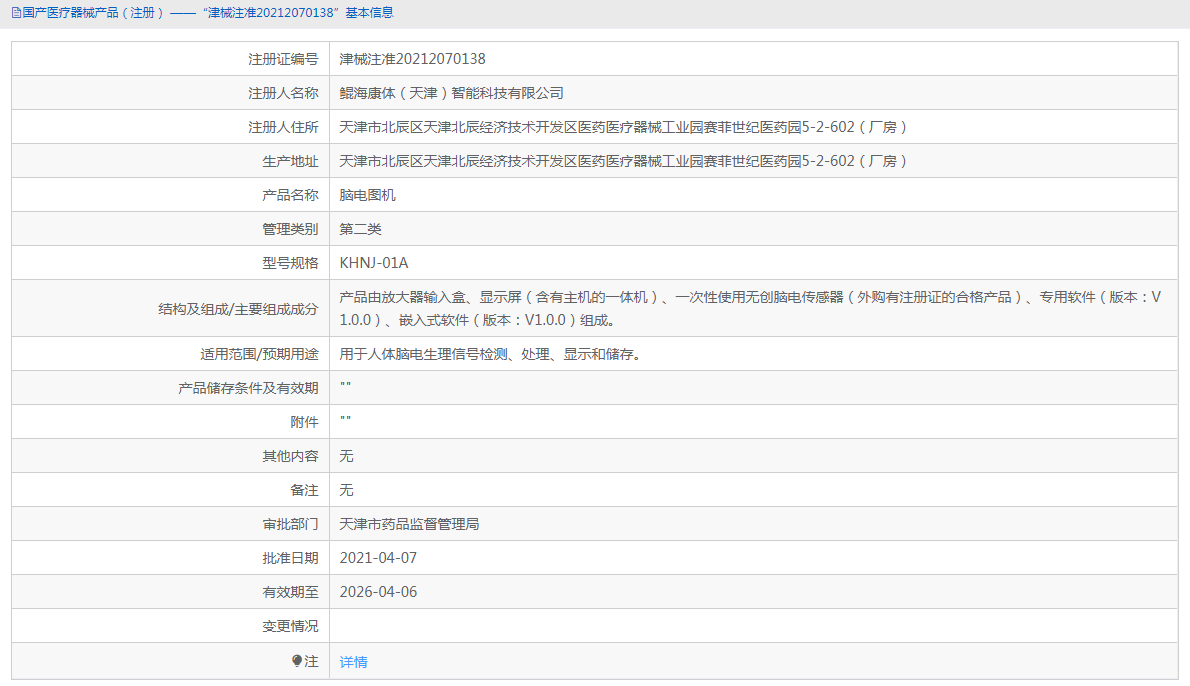Click the document icon beside the breadcrumb title
The height and width of the screenshot is (686, 1190).
(14, 13)
